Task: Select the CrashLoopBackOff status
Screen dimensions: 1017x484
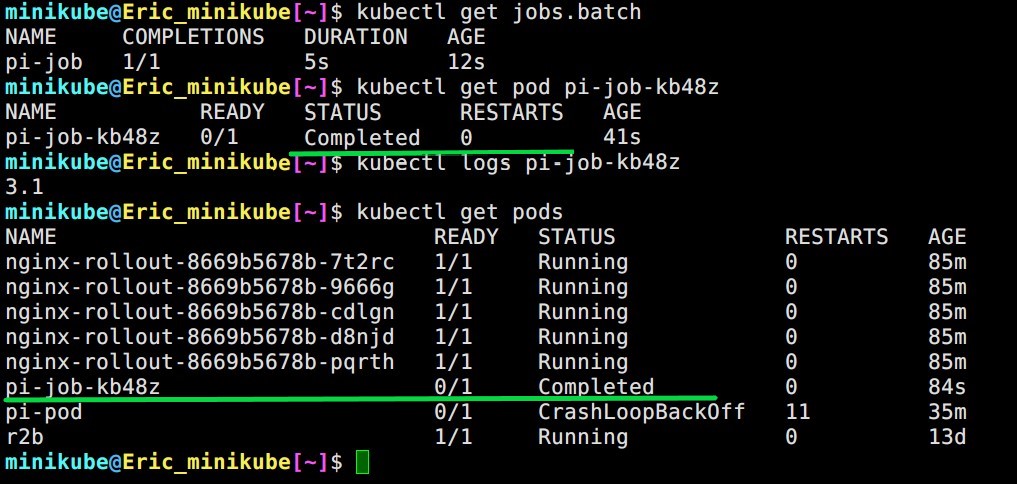Action: click(x=641, y=413)
